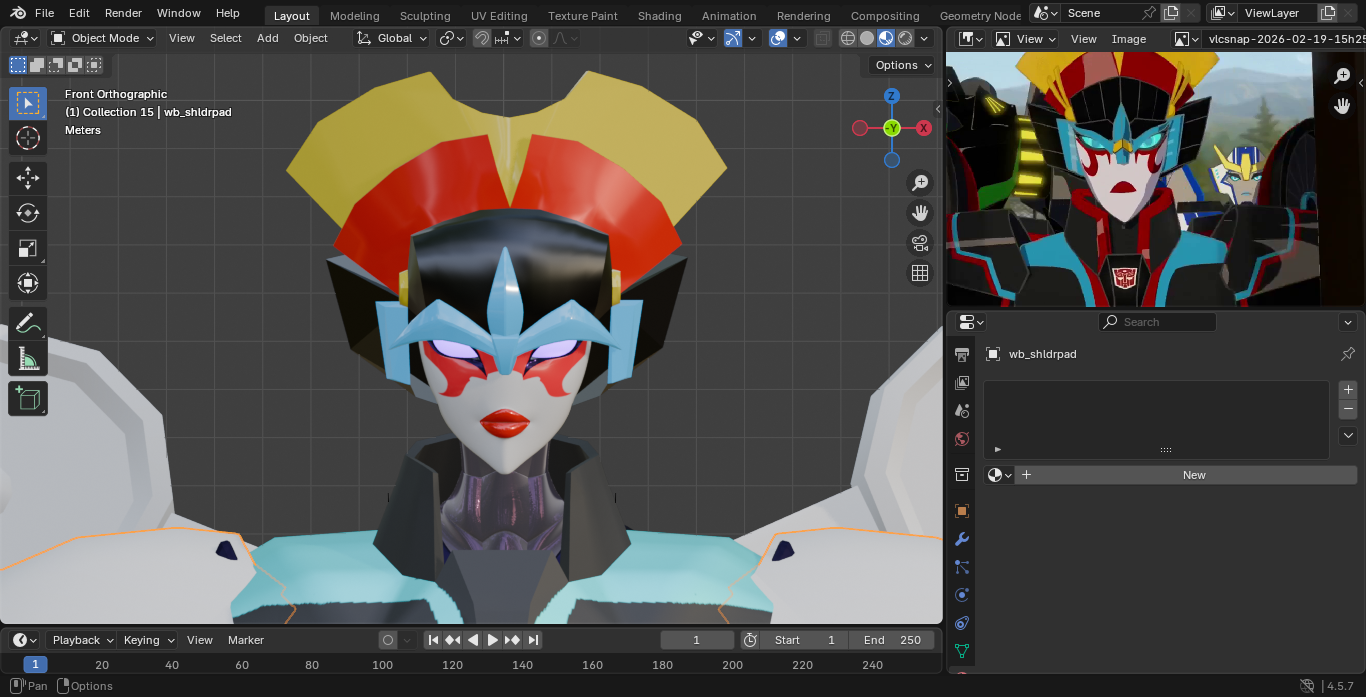The width and height of the screenshot is (1366, 697).
Task: Toggle camera view icon in viewport
Action: 920,243
